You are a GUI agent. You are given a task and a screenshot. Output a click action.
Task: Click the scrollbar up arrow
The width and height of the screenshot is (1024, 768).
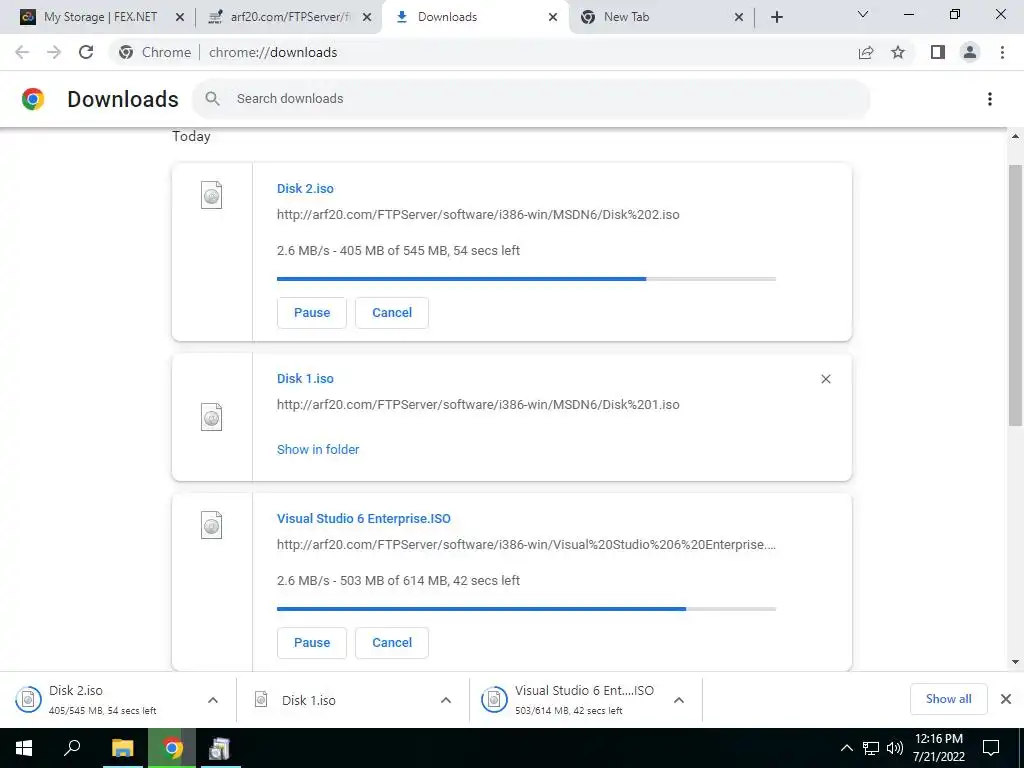tap(1015, 136)
